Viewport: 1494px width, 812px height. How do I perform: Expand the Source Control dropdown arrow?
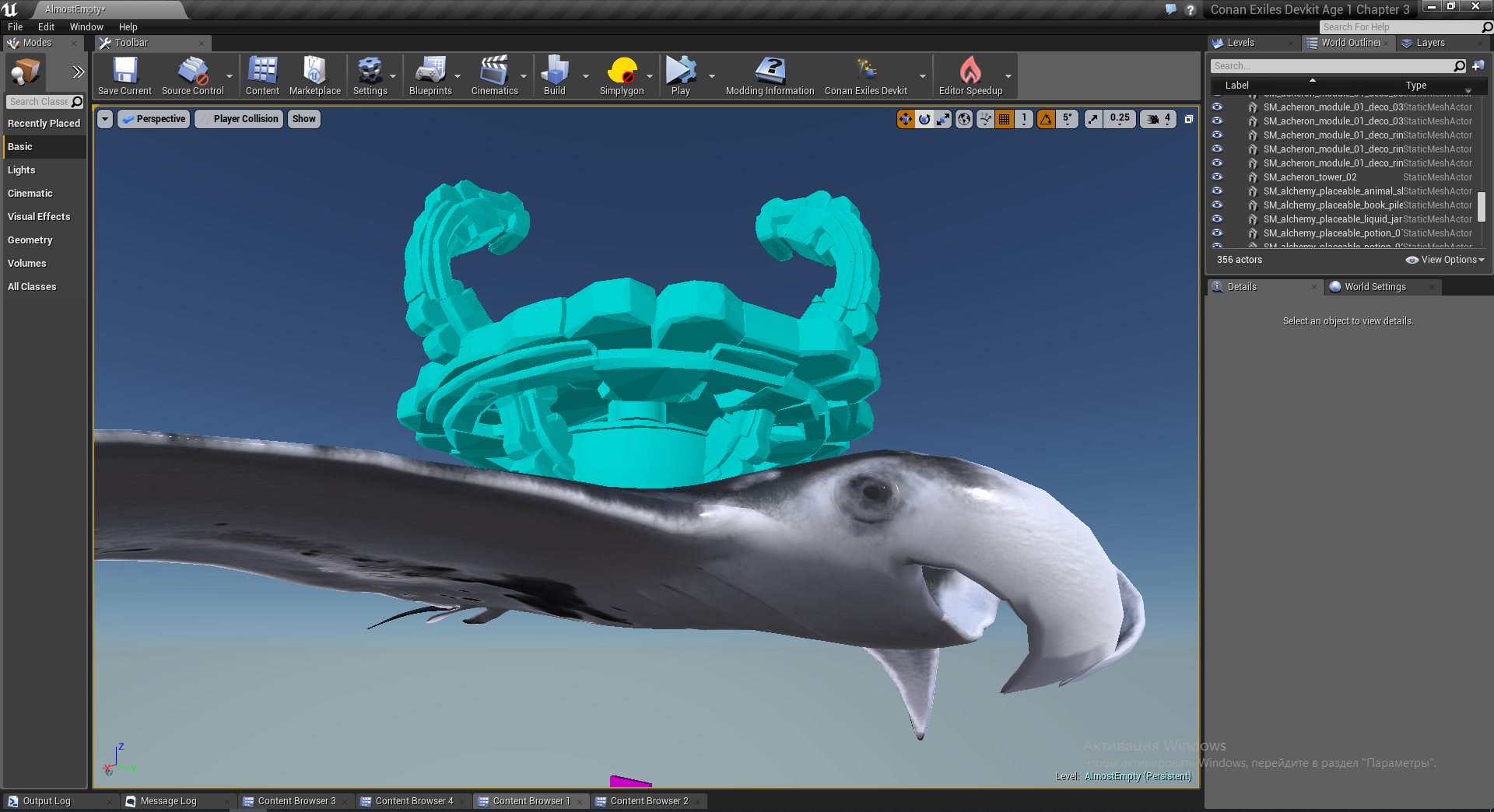click(x=230, y=76)
